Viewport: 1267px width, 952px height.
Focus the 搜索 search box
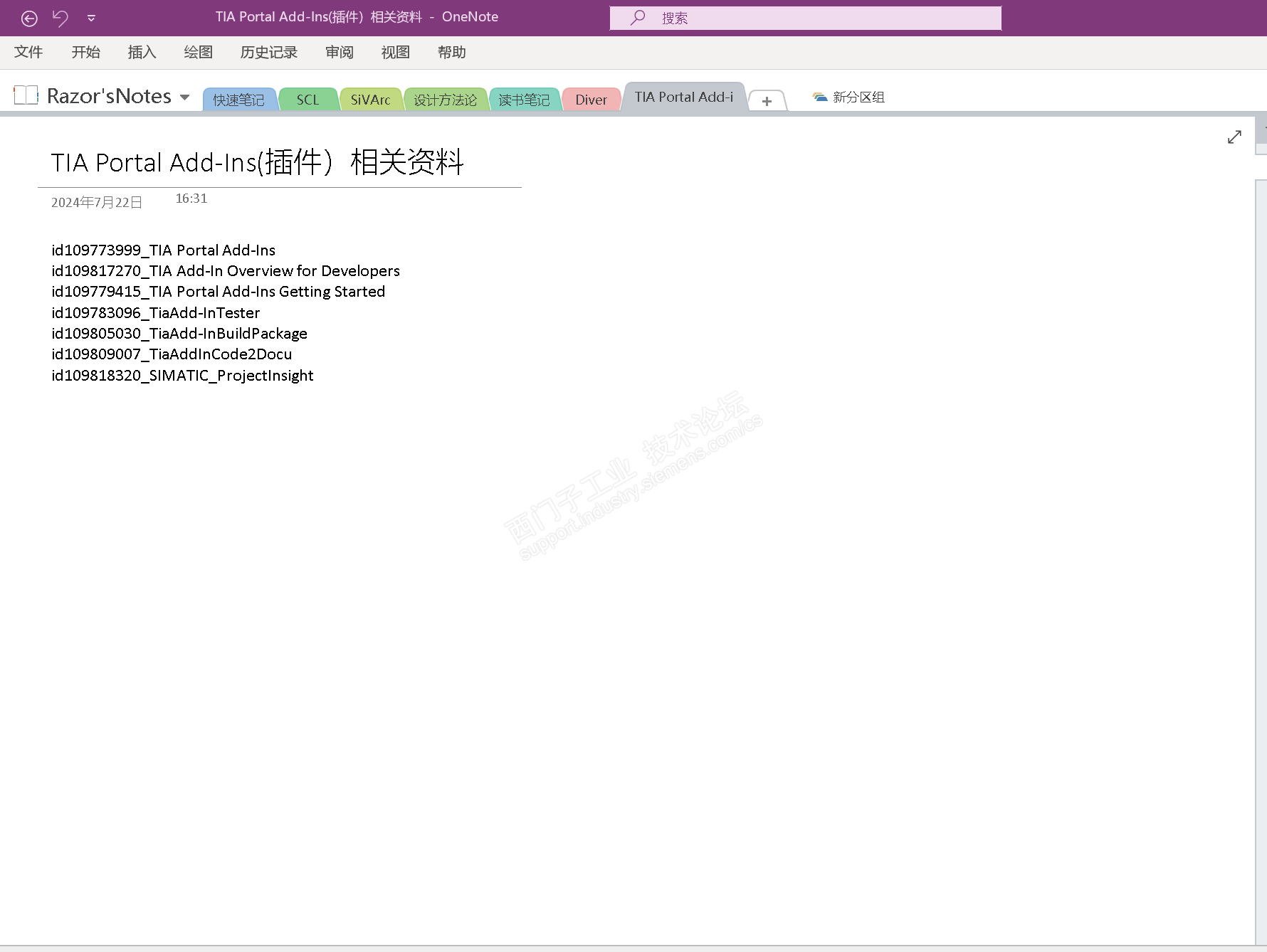[806, 18]
